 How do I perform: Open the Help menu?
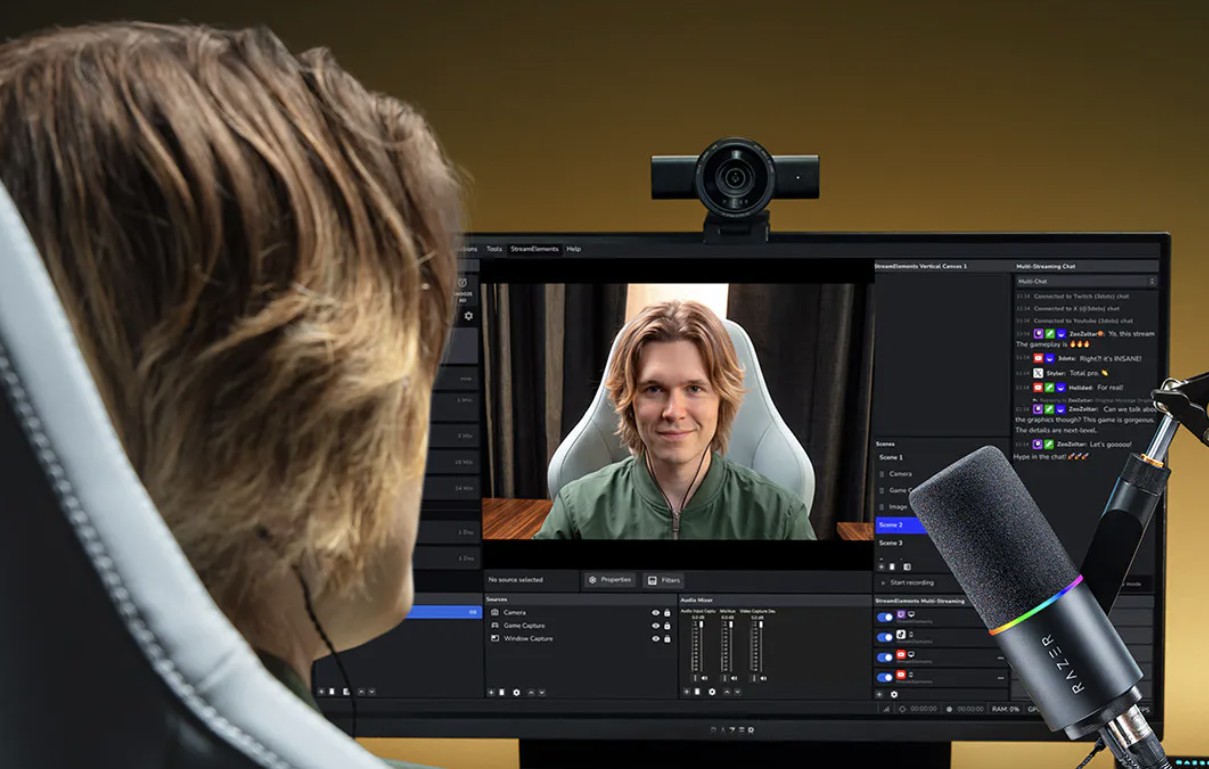click(x=574, y=249)
